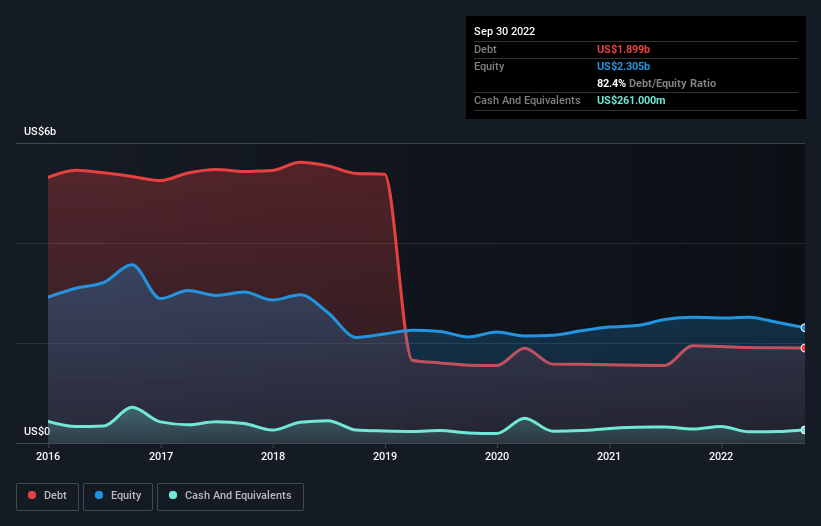Click the US$2.305b equity value
This screenshot has width=821, height=526.
623,66
